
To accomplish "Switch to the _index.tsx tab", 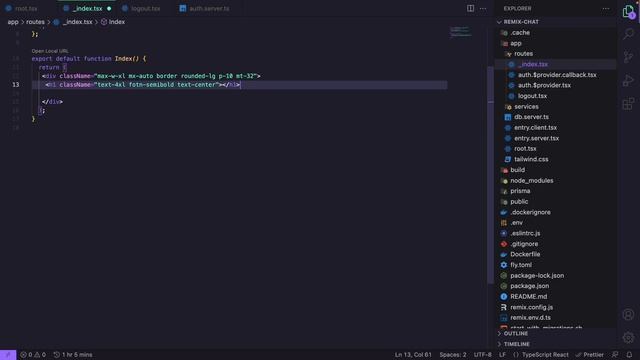I will tap(87, 8).
